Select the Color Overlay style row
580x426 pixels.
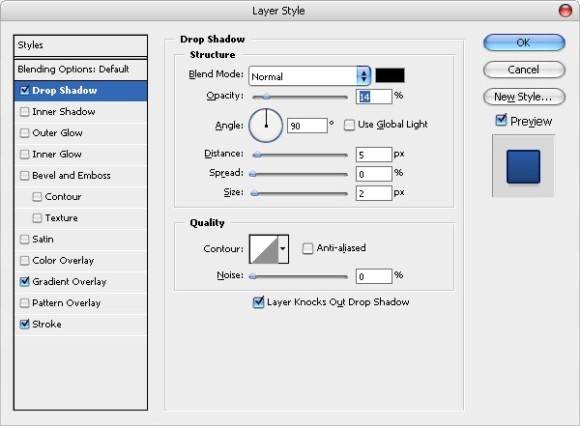[x=81, y=261]
